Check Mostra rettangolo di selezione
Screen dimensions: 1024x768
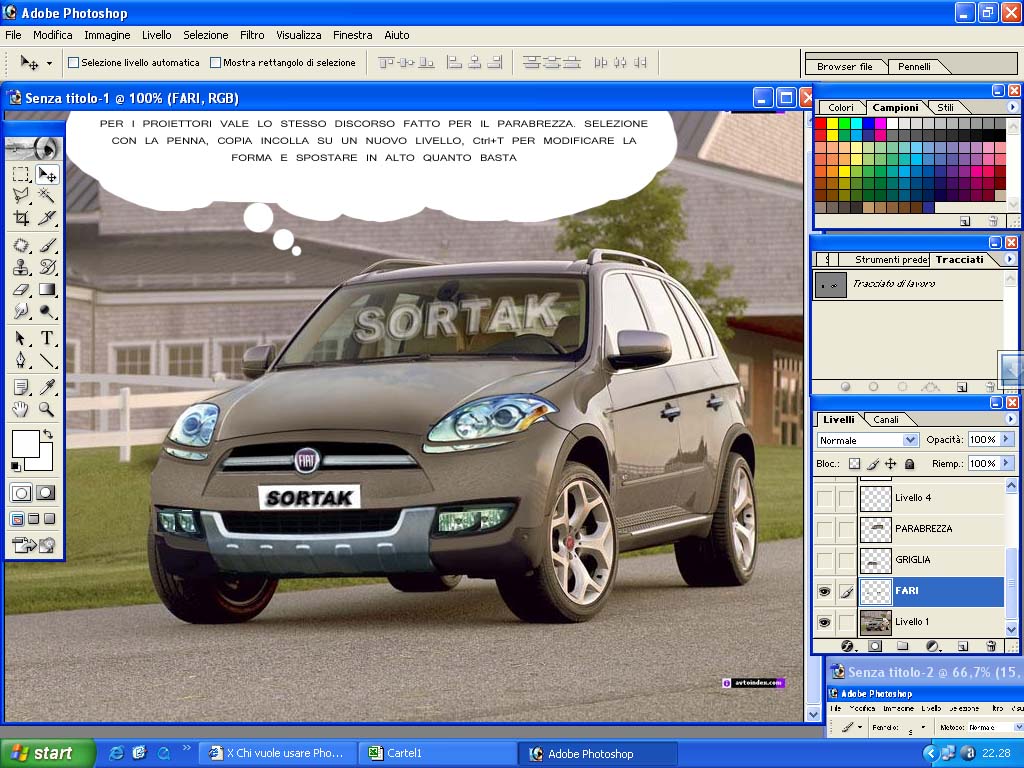click(x=216, y=63)
